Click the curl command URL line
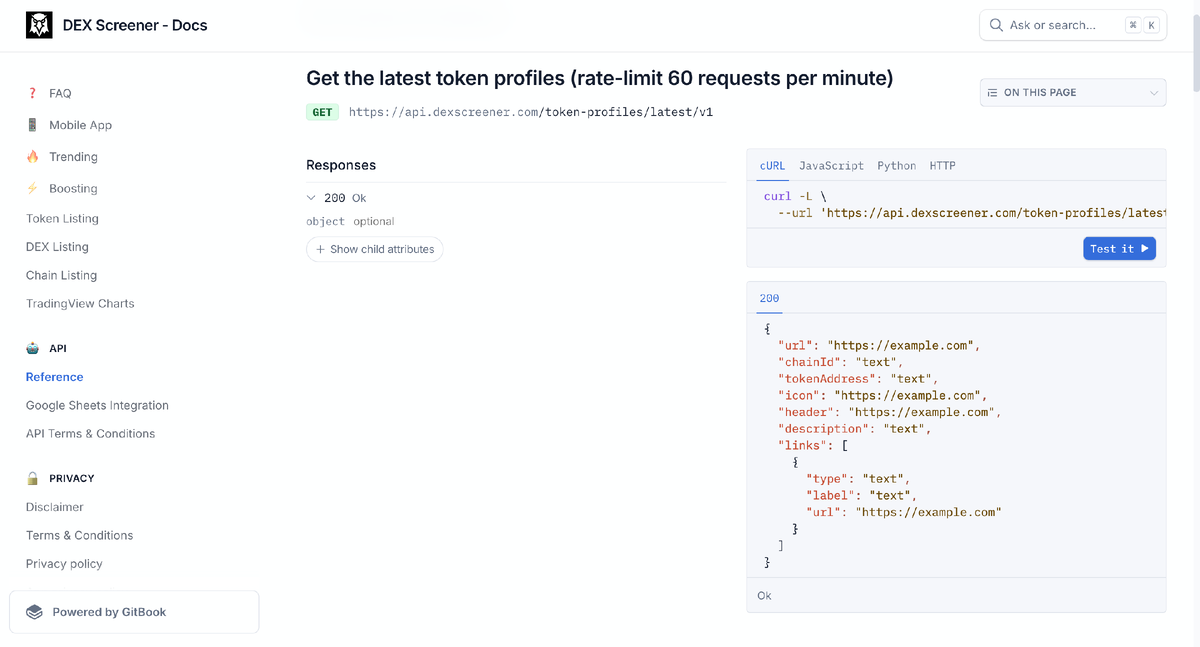This screenshot has height=647, width=1200. pyautogui.click(x=971, y=213)
